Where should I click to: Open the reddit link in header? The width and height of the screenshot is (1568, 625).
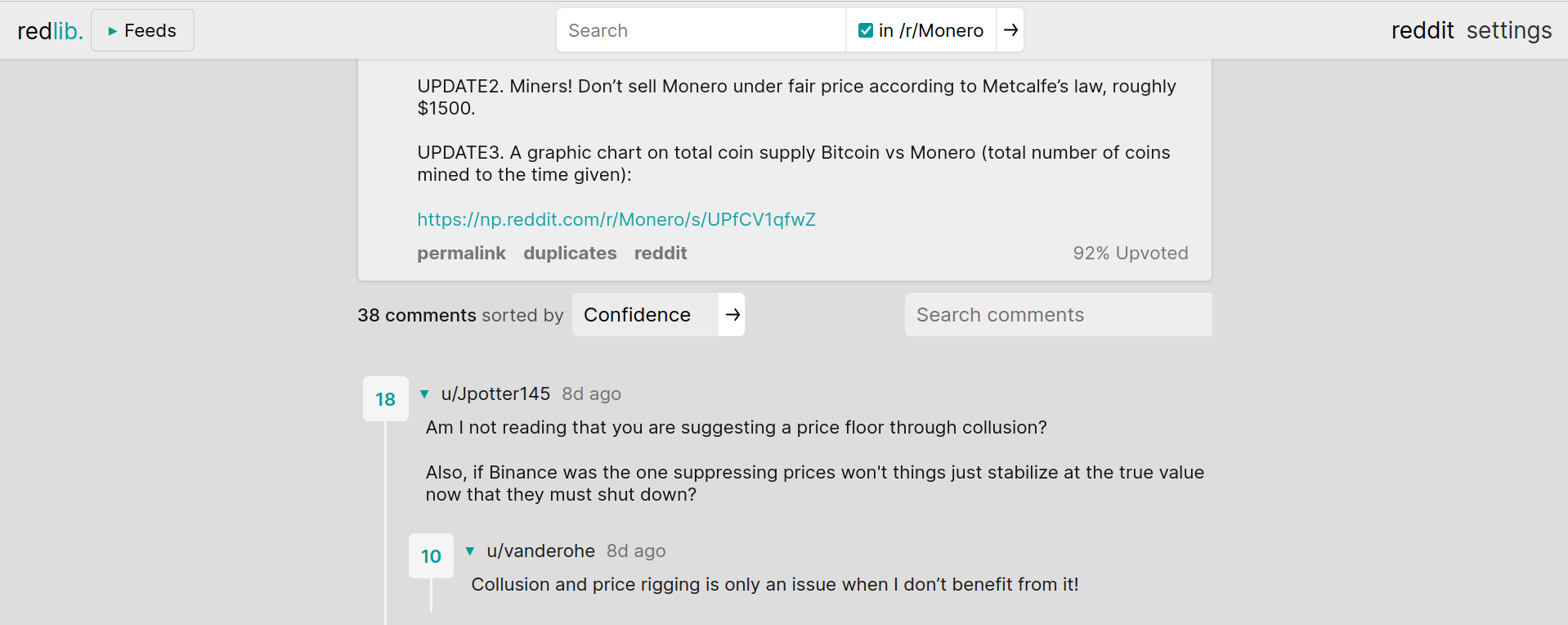coord(1422,31)
